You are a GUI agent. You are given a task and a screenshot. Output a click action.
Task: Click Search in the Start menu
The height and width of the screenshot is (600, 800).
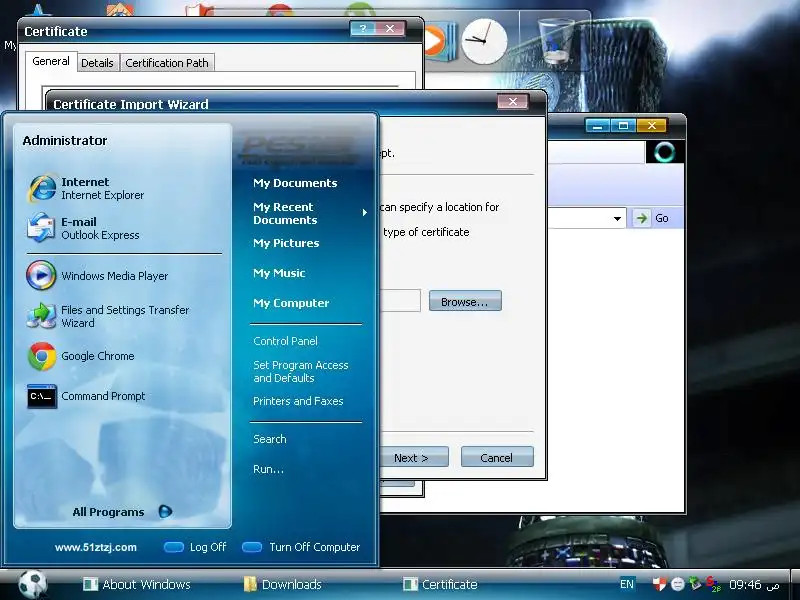[x=269, y=439]
